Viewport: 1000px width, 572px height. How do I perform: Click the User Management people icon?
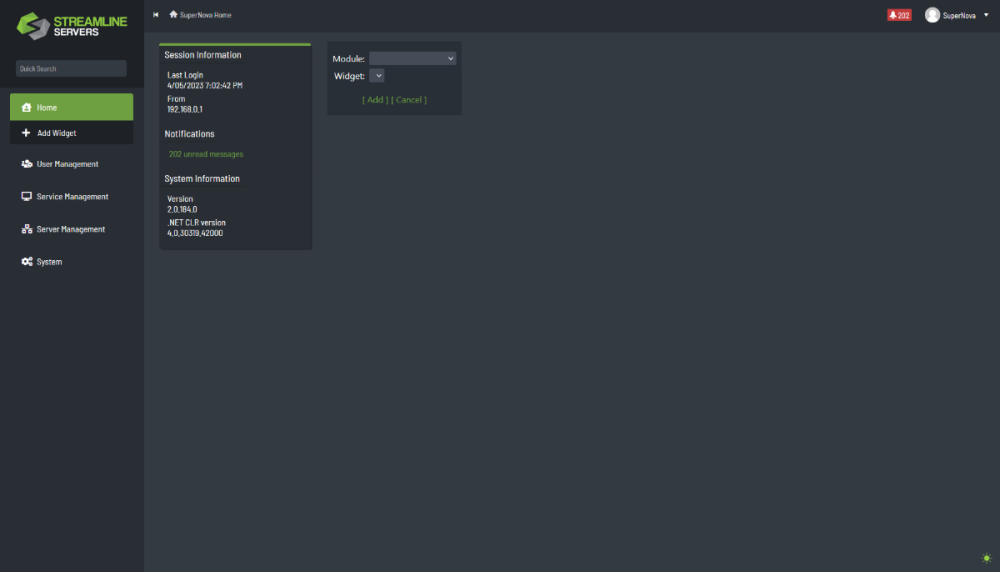[x=27, y=164]
